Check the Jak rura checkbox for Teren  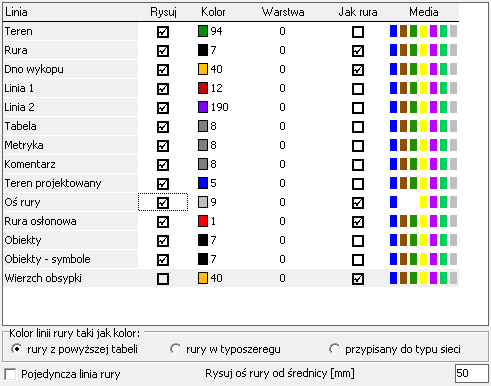point(358,32)
